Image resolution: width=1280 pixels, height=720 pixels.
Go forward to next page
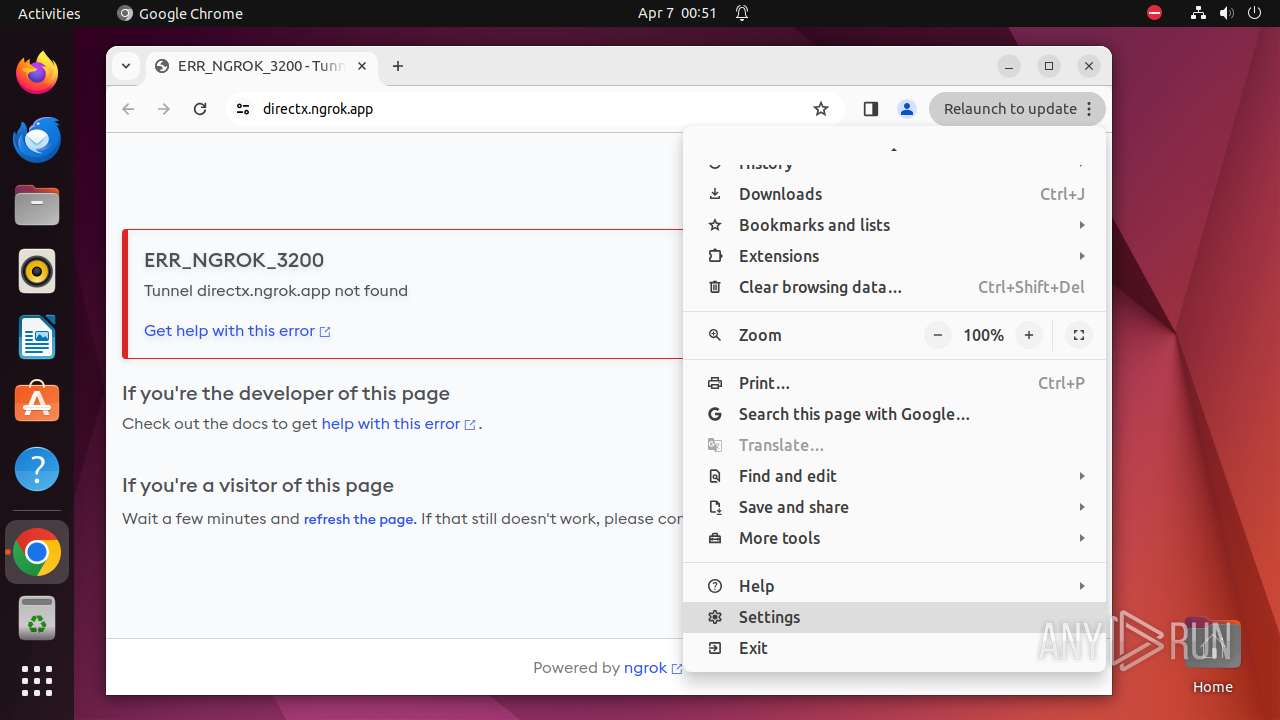click(164, 109)
